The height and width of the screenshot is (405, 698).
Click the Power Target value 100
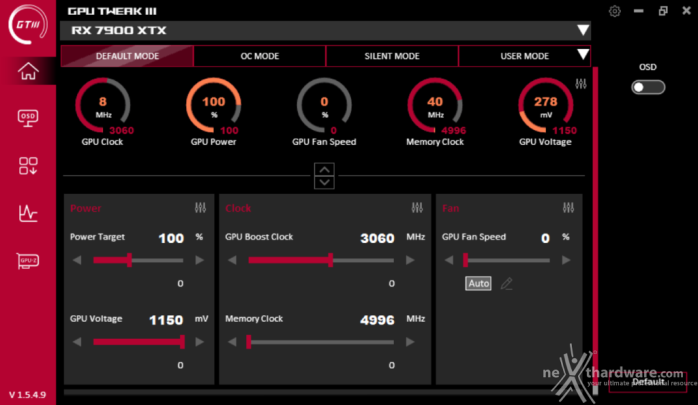click(171, 238)
